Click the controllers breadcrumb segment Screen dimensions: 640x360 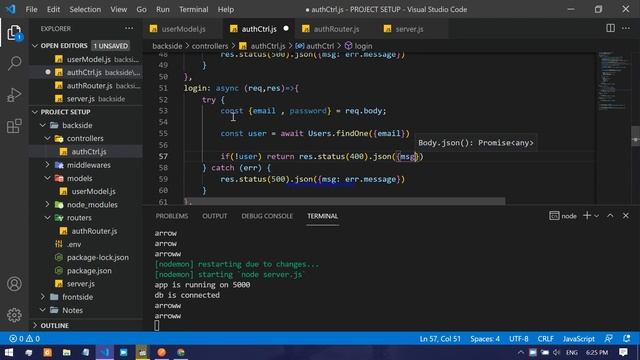point(210,46)
